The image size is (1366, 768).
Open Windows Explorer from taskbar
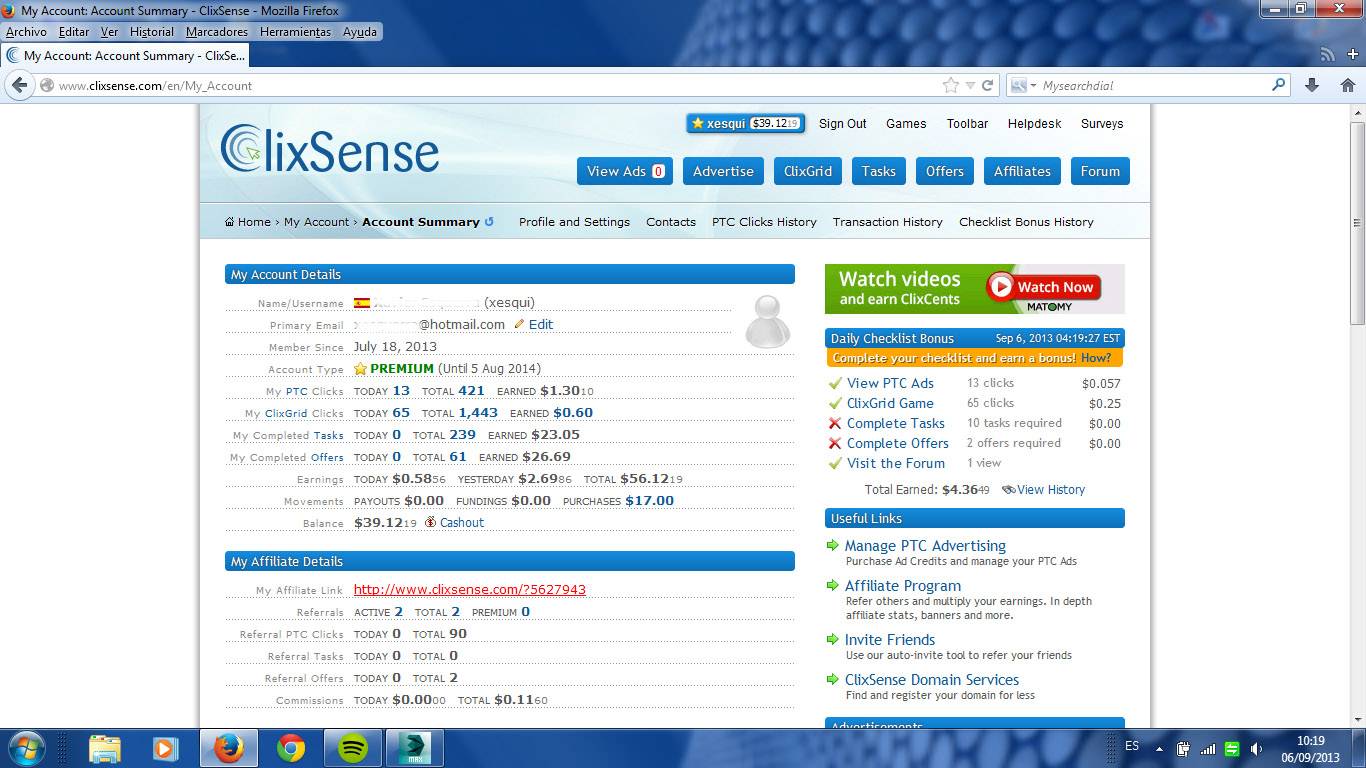click(x=104, y=748)
